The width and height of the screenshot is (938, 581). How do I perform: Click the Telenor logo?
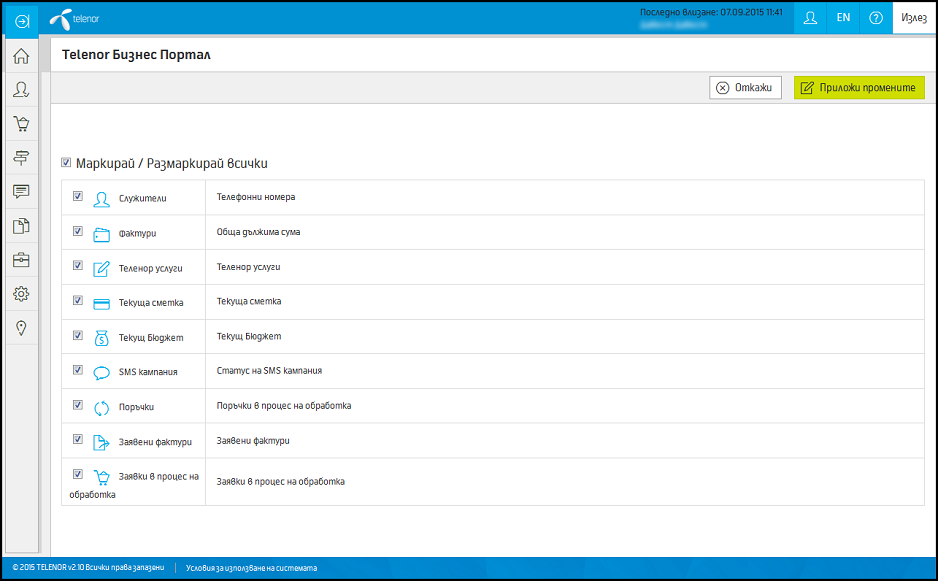pos(74,19)
